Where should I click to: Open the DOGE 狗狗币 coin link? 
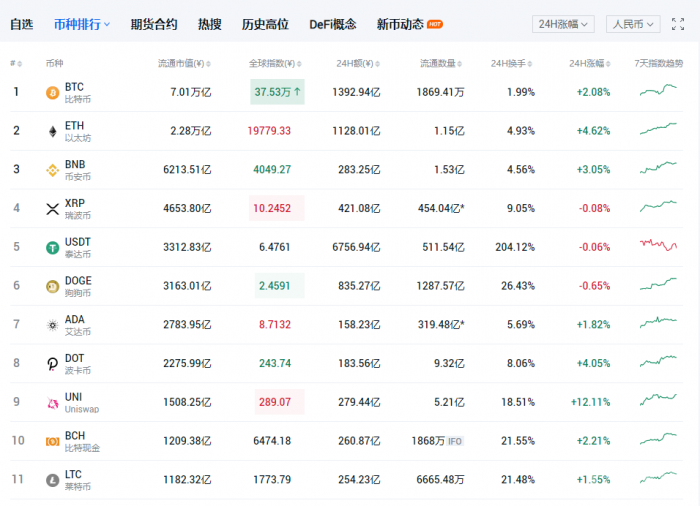click(x=78, y=286)
